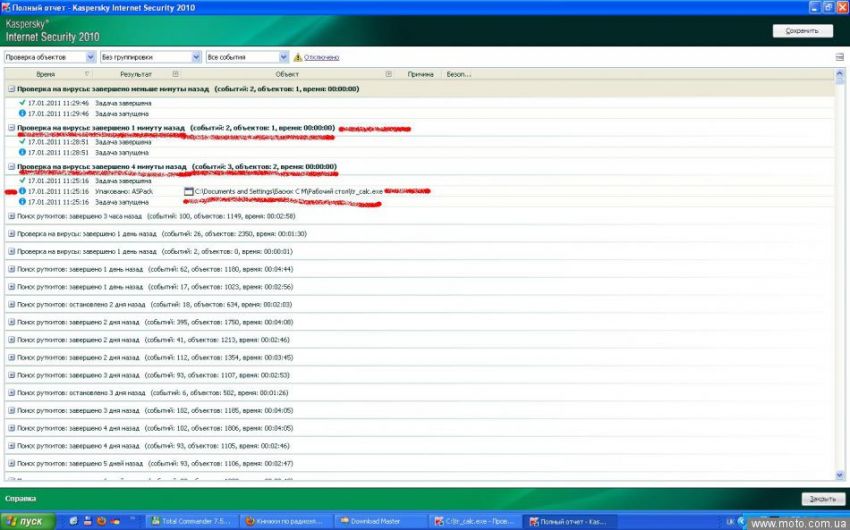This screenshot has height=530, width=850.
Task: Click blue info icon at 11:29:46
Action: 22,113
